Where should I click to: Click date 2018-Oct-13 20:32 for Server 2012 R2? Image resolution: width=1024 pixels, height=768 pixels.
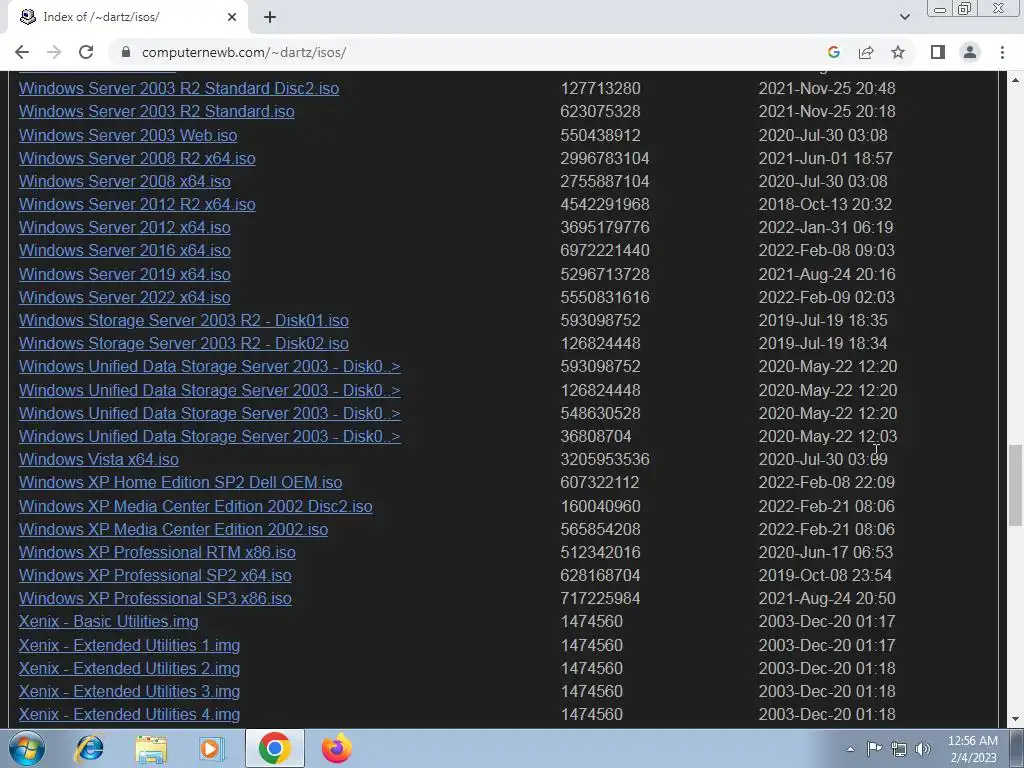[x=825, y=204]
